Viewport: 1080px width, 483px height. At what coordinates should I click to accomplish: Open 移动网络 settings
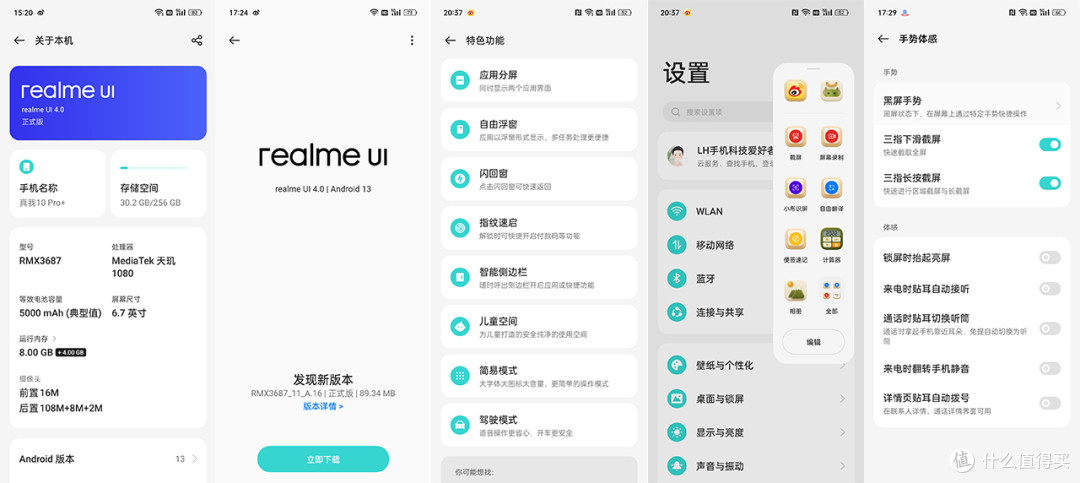[716, 245]
